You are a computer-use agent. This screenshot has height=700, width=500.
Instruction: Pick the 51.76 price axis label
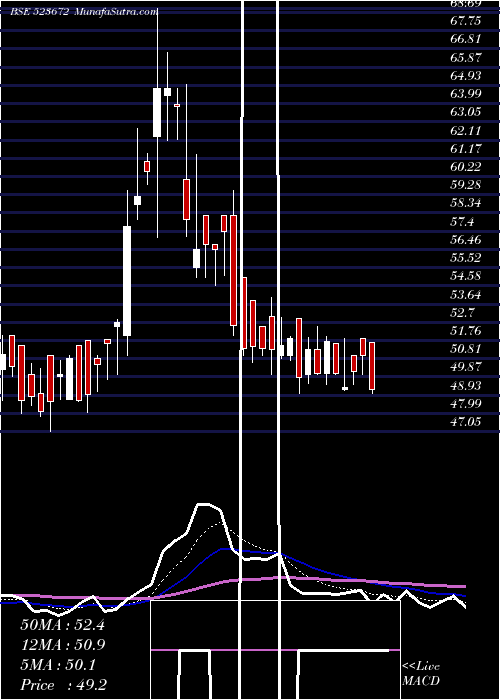click(x=466, y=332)
